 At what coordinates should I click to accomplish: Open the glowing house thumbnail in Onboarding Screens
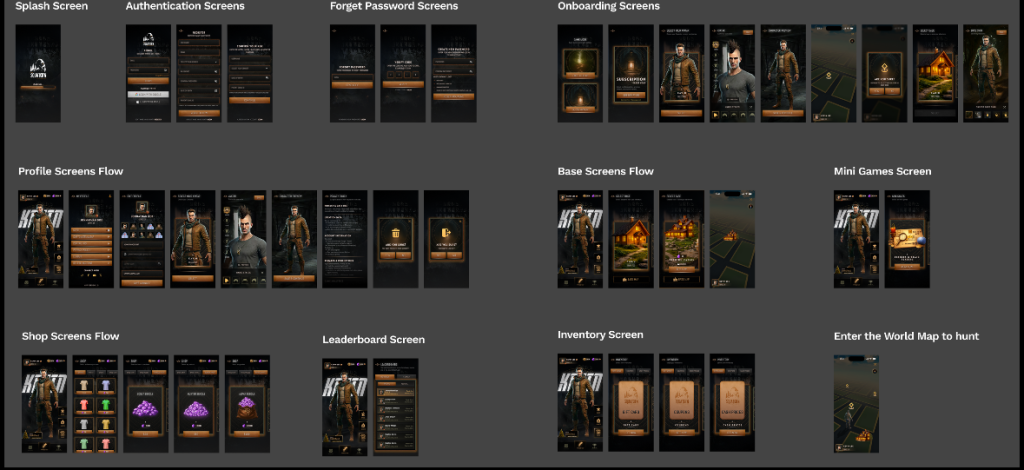[935, 73]
